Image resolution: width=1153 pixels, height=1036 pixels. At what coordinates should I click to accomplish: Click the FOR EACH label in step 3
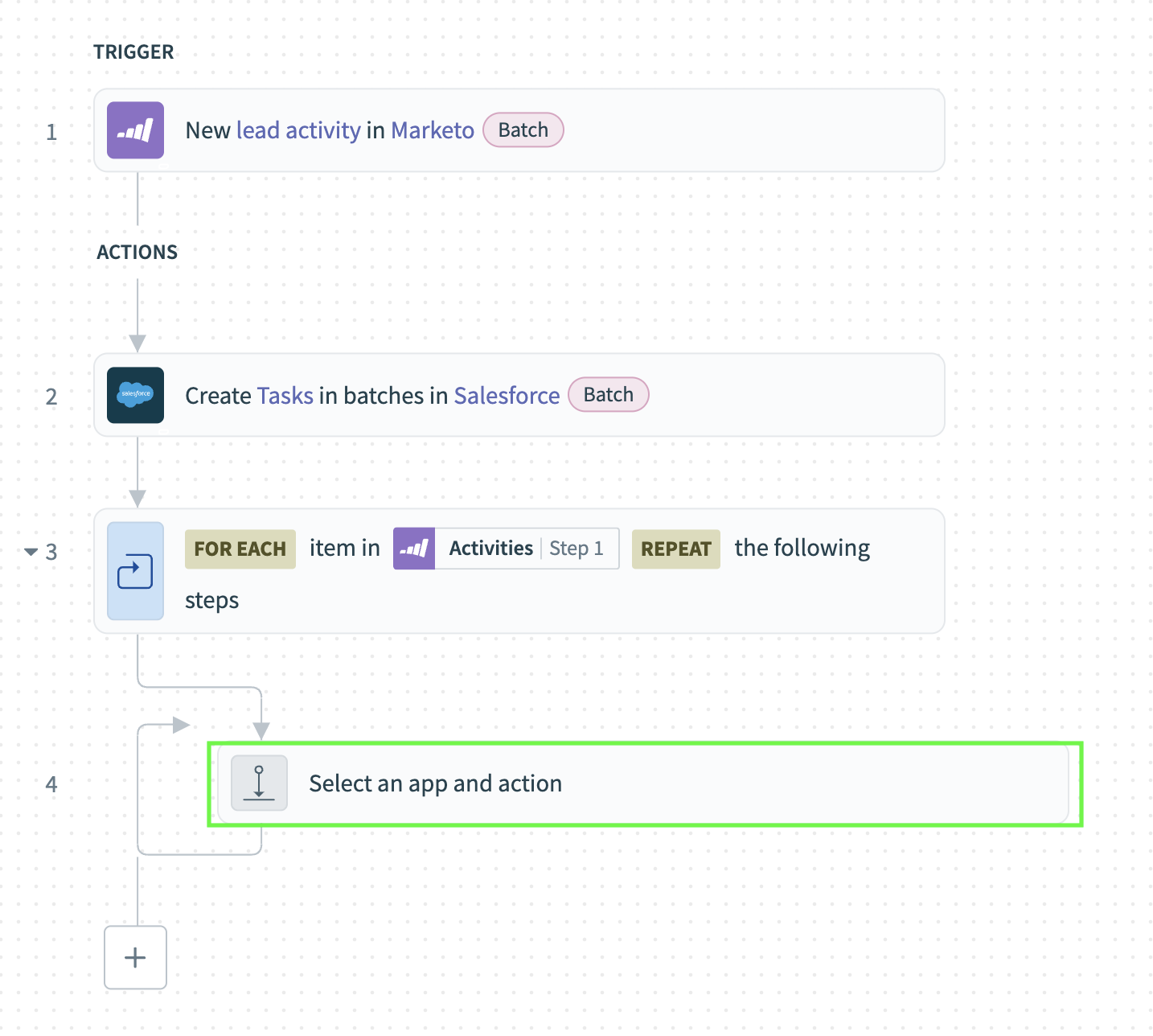click(240, 549)
